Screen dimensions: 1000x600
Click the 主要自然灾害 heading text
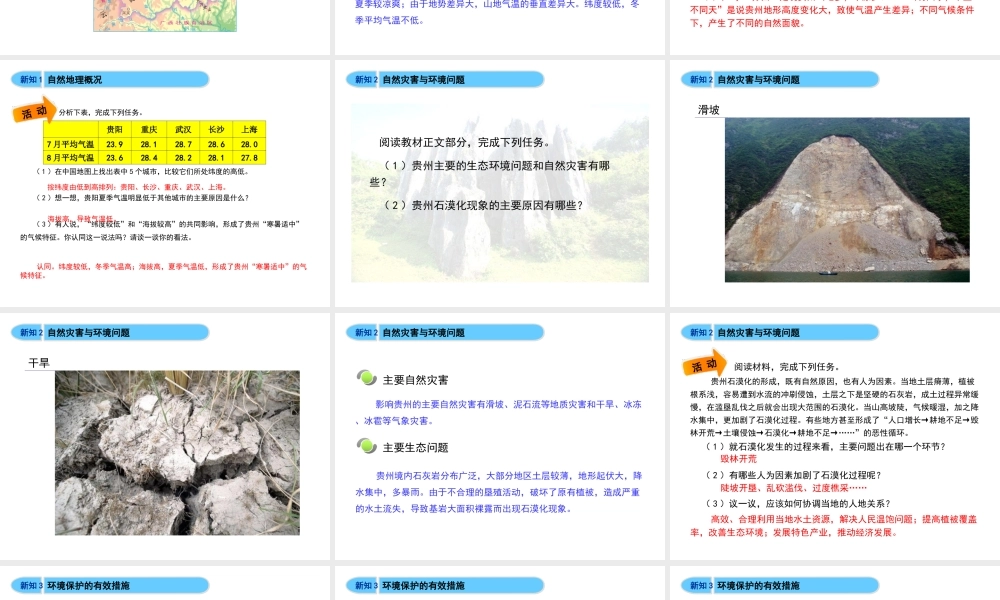[x=415, y=380]
